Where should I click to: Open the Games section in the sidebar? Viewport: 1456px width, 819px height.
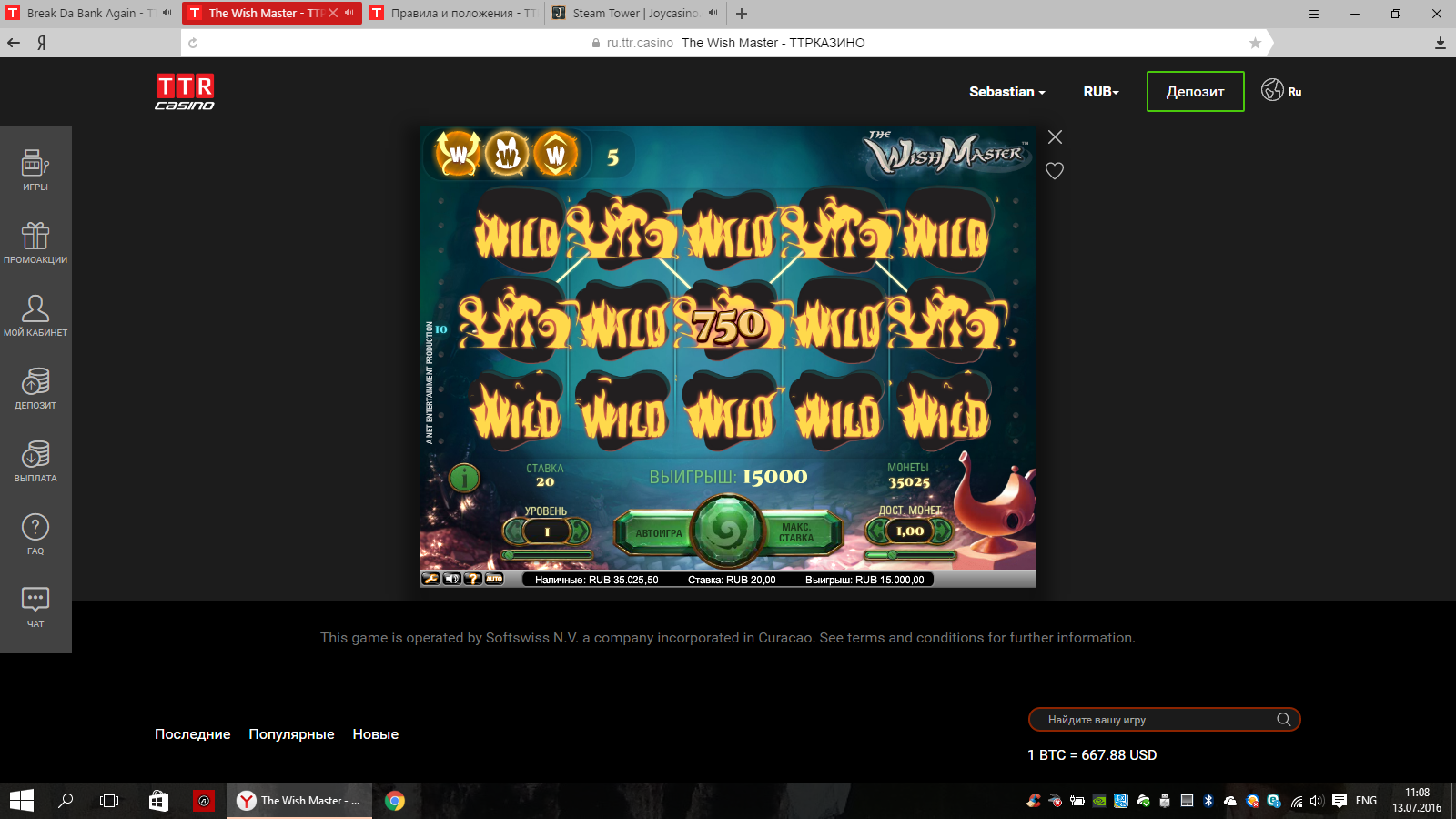(35, 169)
